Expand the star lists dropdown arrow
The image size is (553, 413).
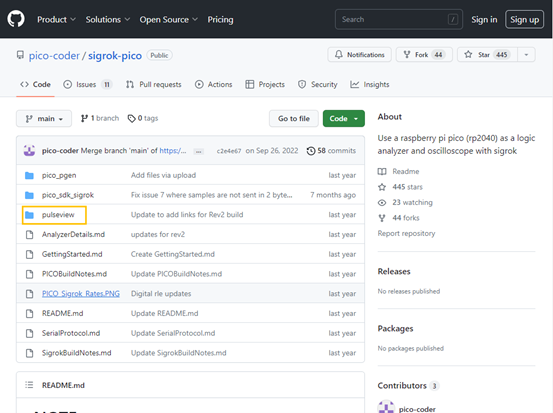527,55
